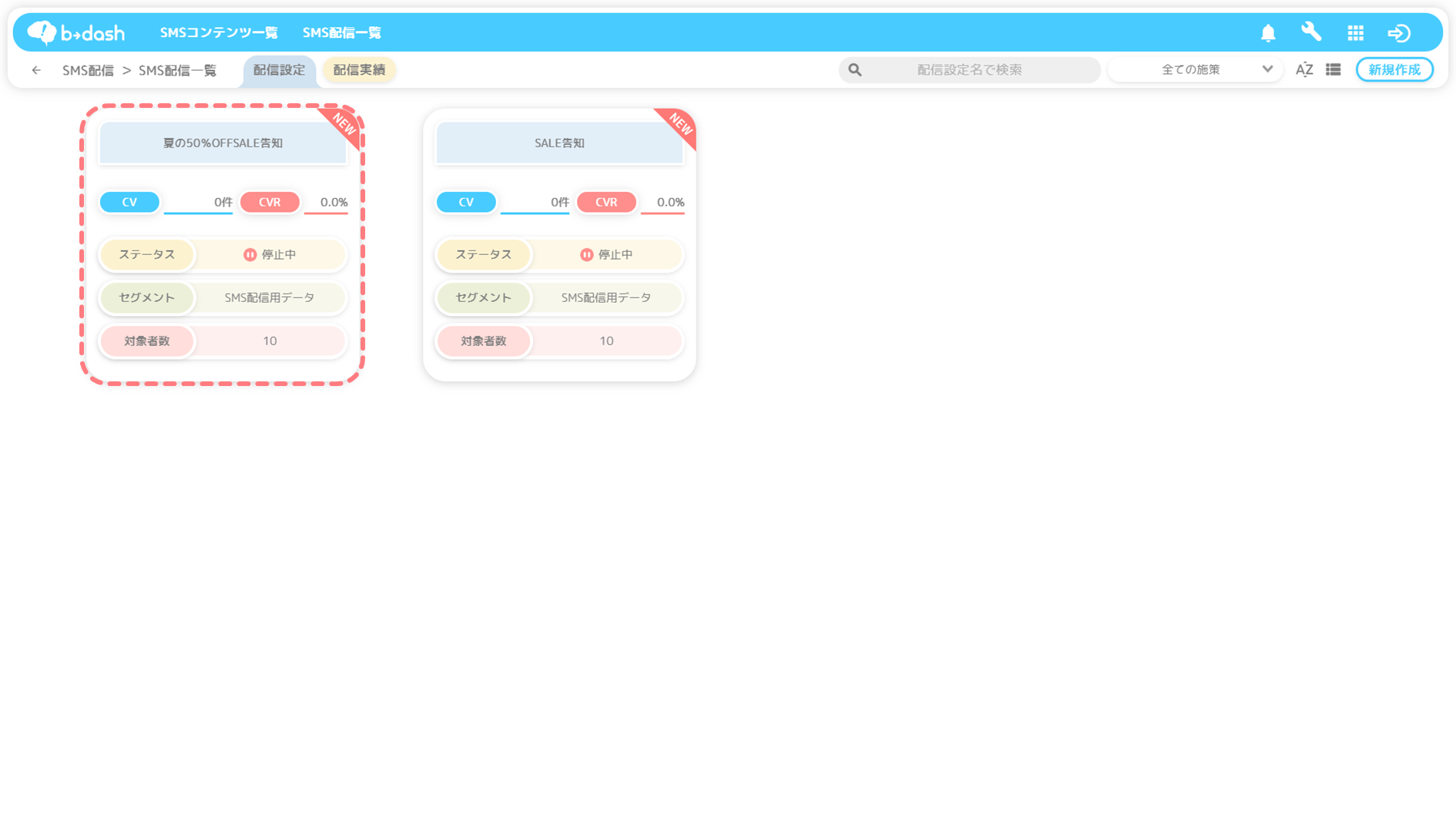Viewport: 1456px width, 819px height.
Task: Sort cards with the AZ icon
Action: click(x=1304, y=70)
